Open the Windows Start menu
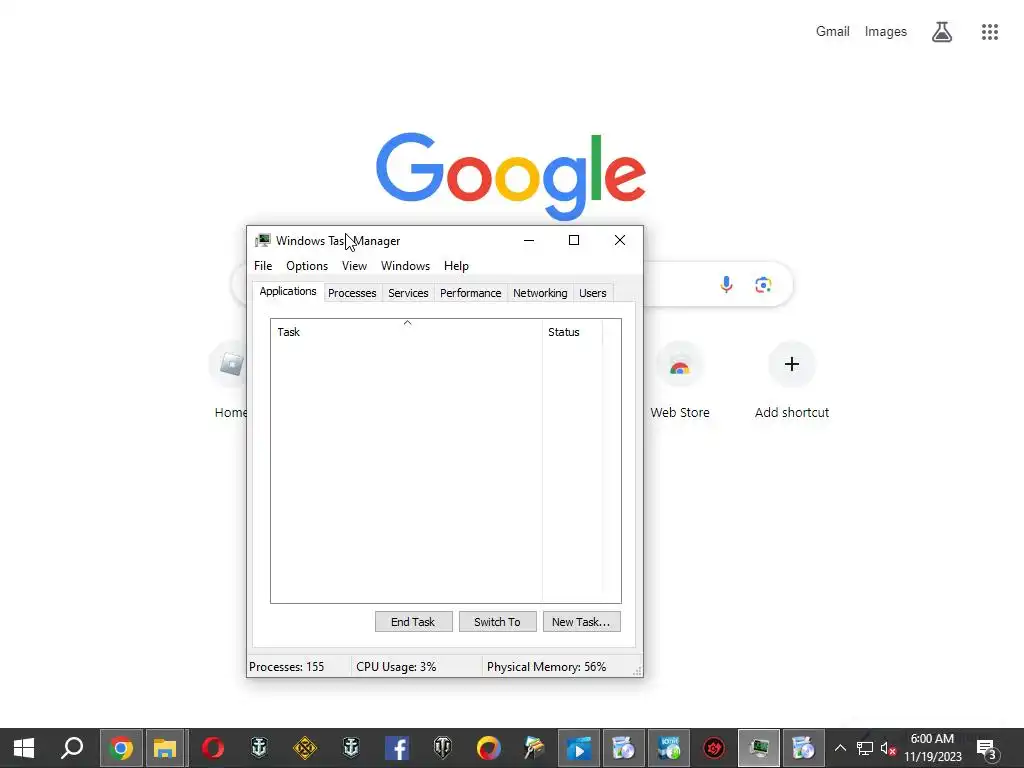This screenshot has height=768, width=1024. pos(24,748)
